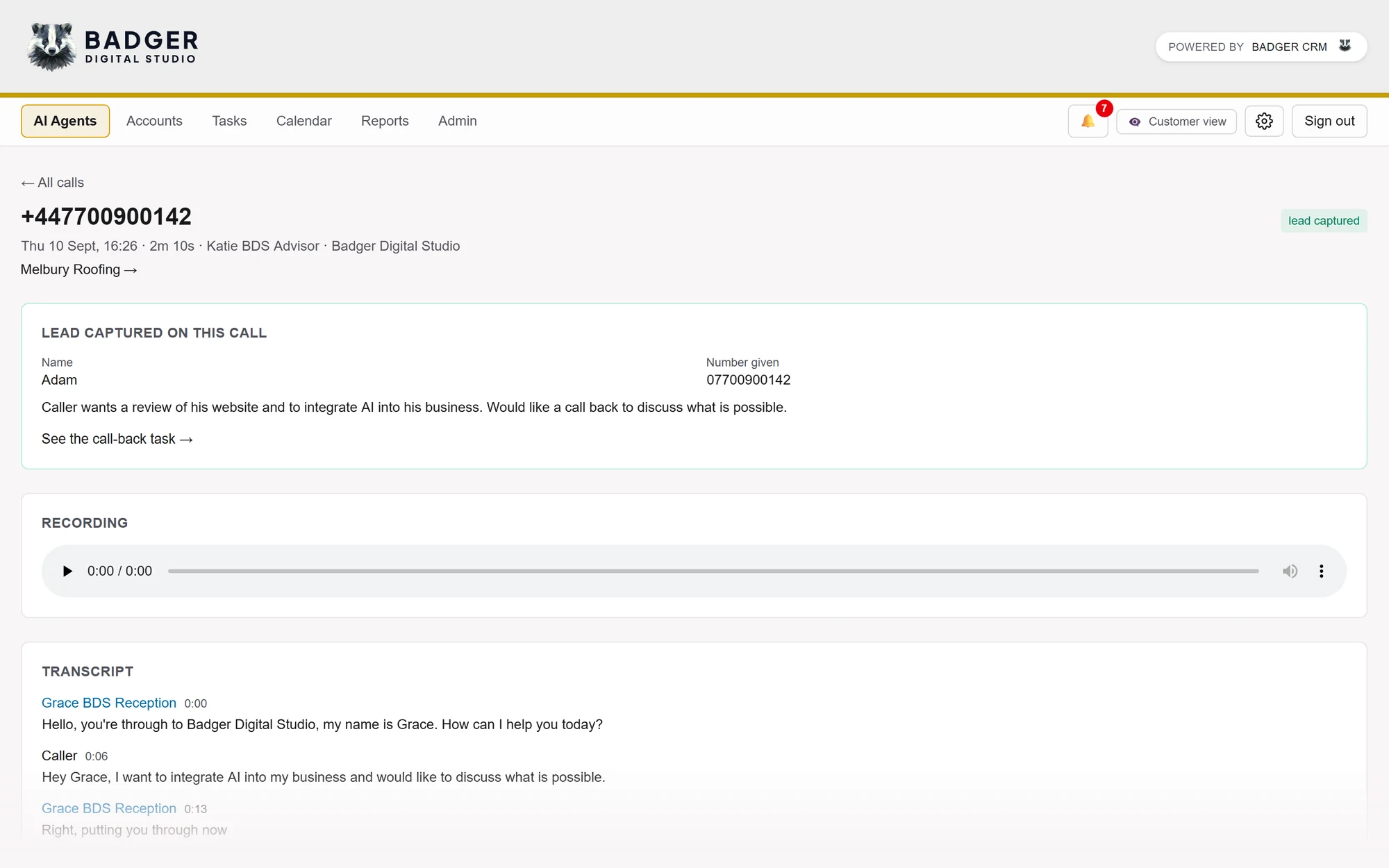The image size is (1389, 868).
Task: Sign out of the CRM
Action: [1329, 122]
